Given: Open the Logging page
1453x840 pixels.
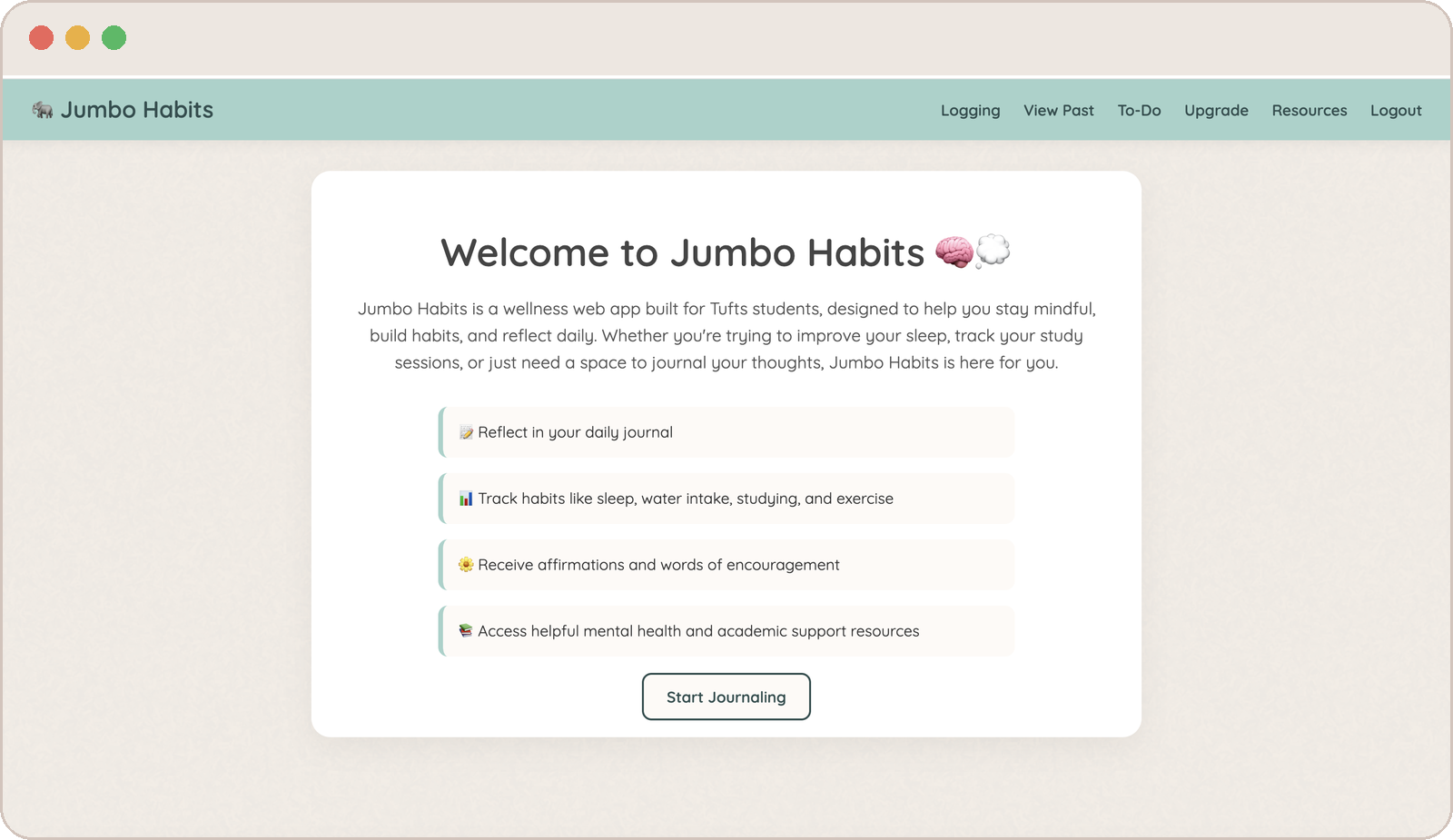Looking at the screenshot, I should 970,111.
